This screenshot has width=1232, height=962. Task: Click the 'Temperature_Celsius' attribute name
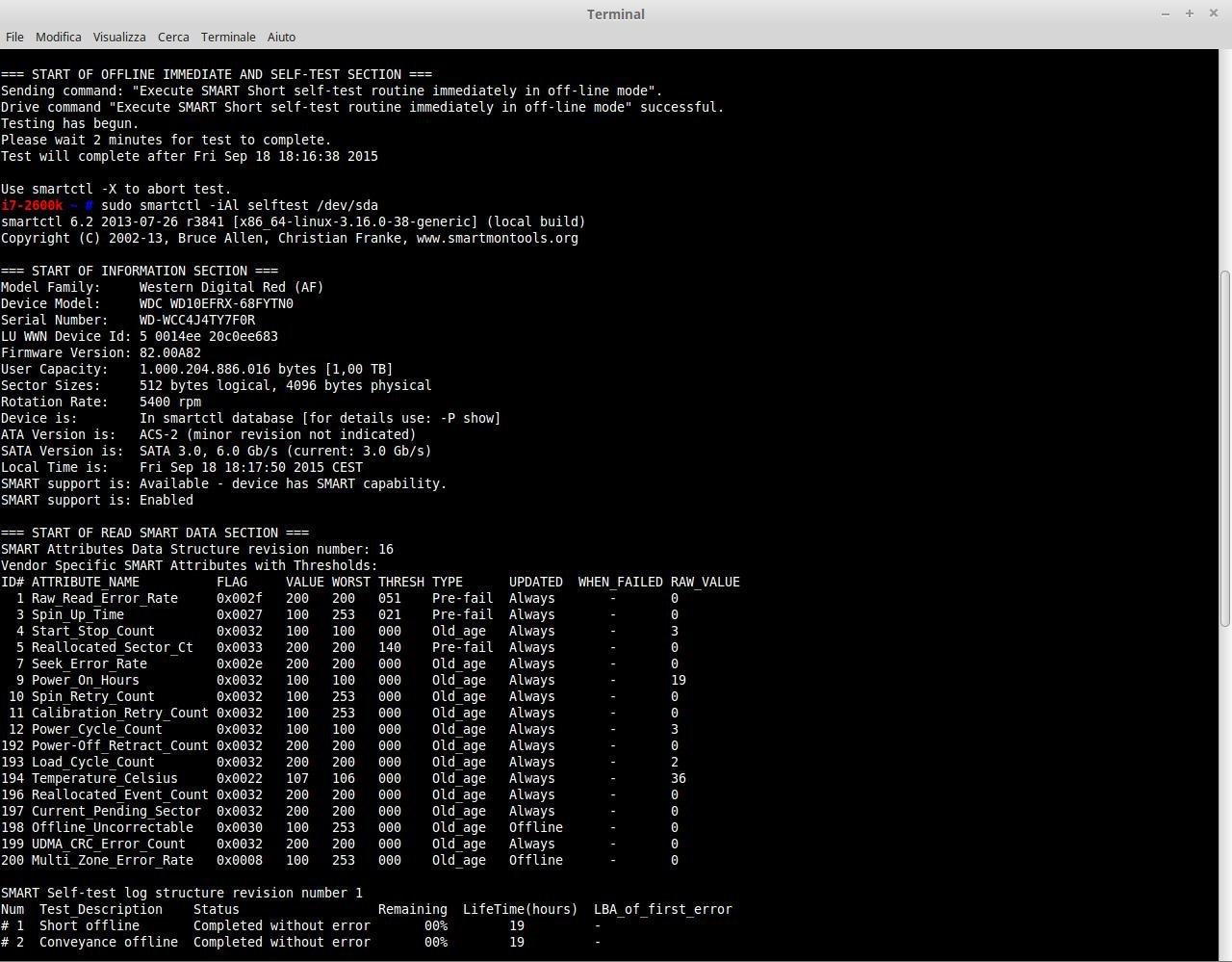[x=105, y=778]
